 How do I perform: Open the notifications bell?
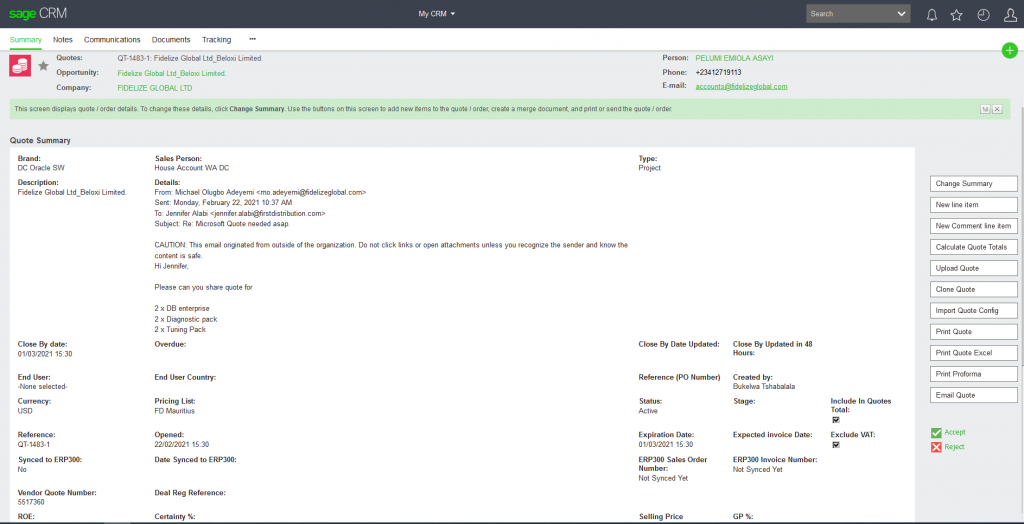[x=932, y=15]
